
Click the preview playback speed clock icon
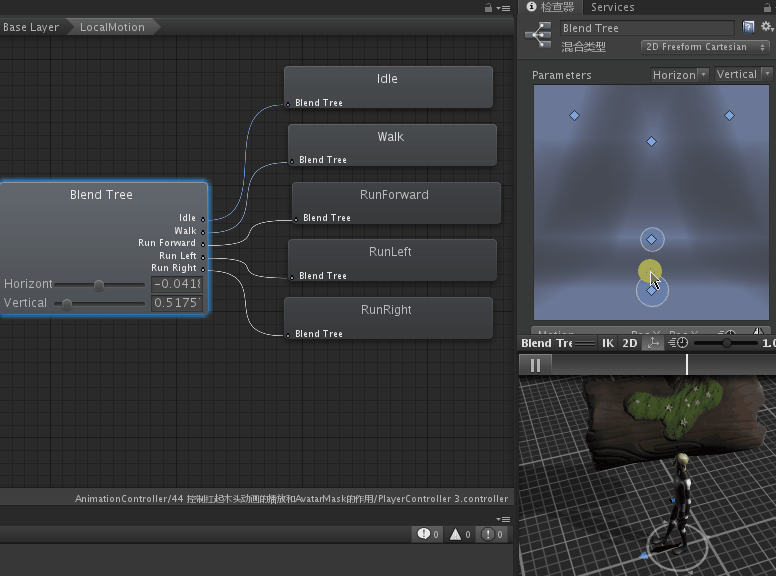(x=678, y=342)
